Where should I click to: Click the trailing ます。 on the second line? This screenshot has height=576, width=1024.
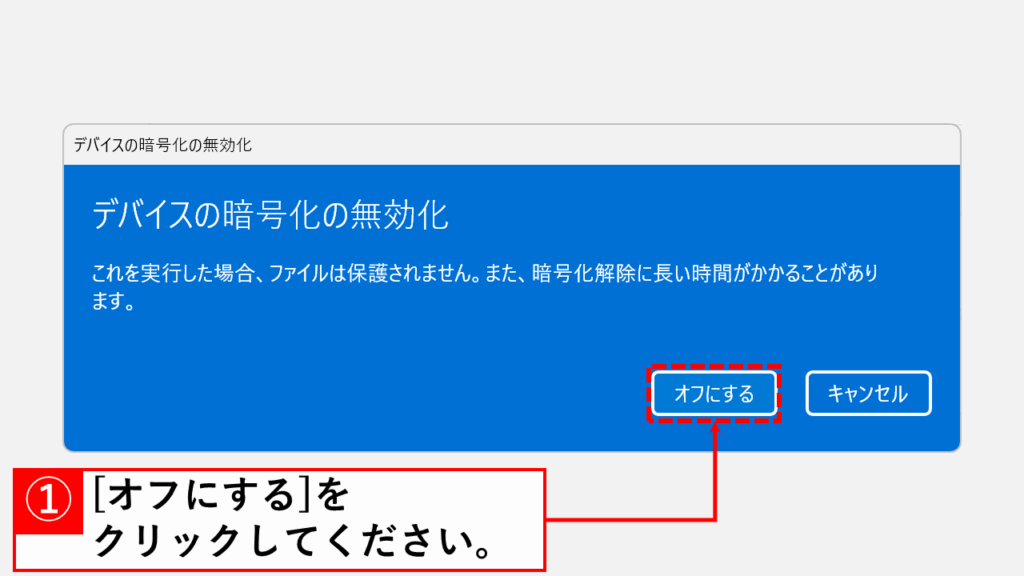(x=114, y=301)
